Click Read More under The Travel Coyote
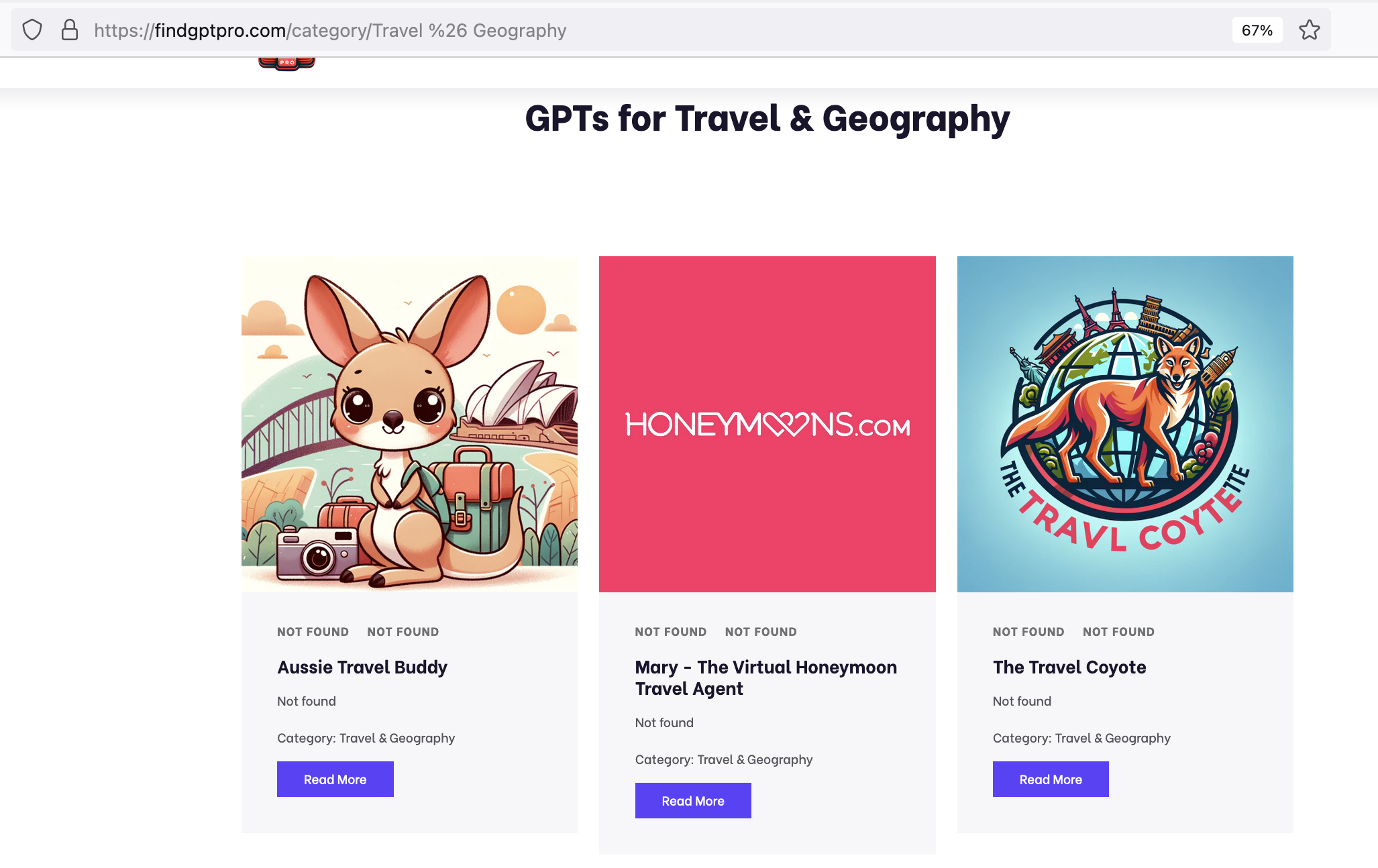This screenshot has height=868, width=1378. 1051,779
